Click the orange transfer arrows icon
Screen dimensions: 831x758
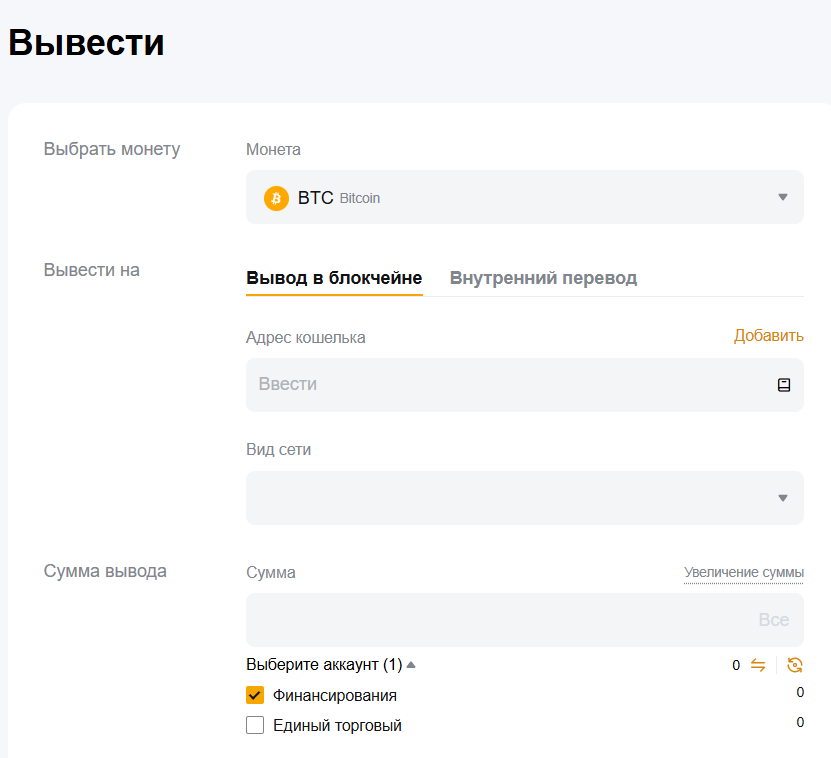click(758, 665)
